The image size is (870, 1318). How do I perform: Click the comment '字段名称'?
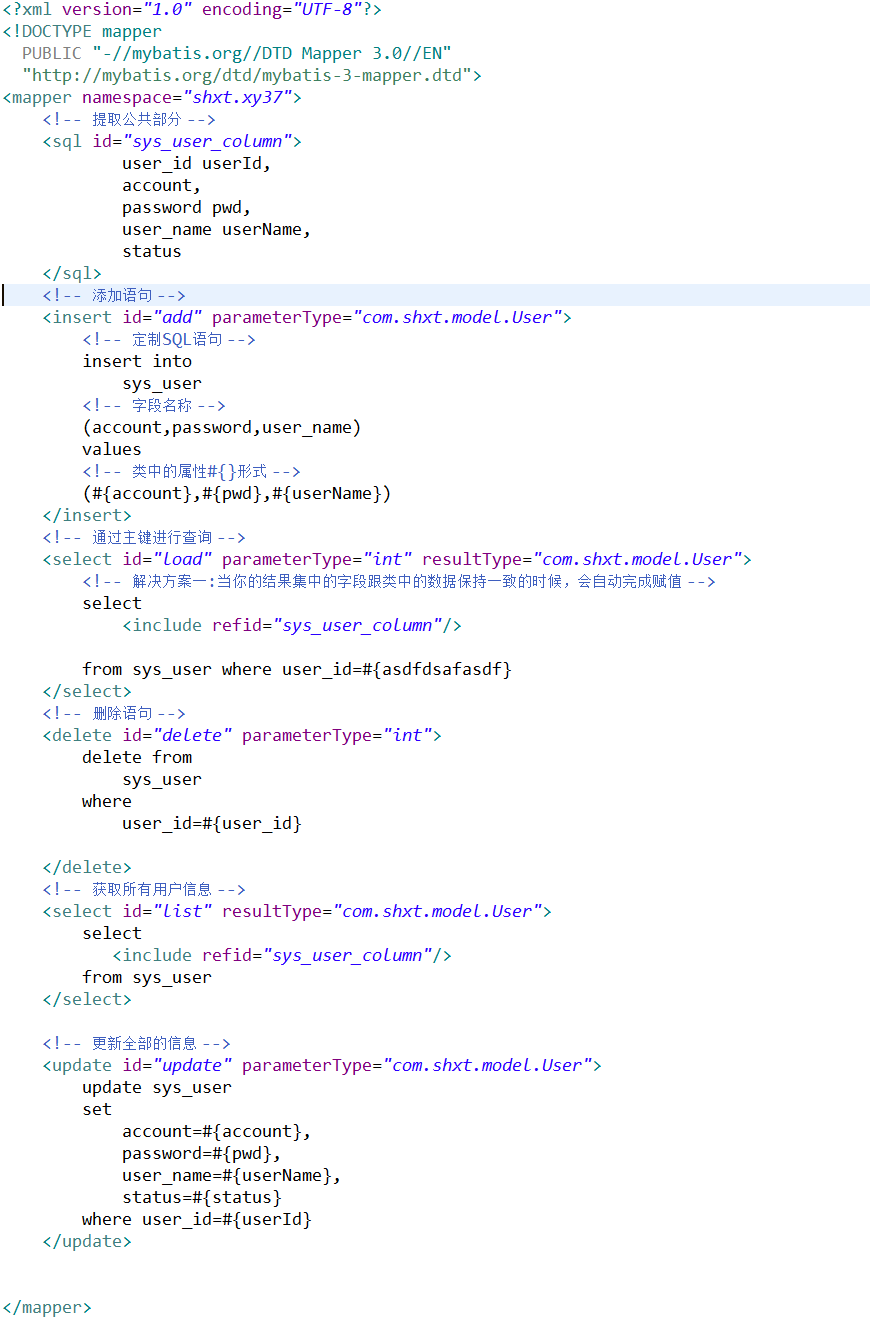(154, 406)
